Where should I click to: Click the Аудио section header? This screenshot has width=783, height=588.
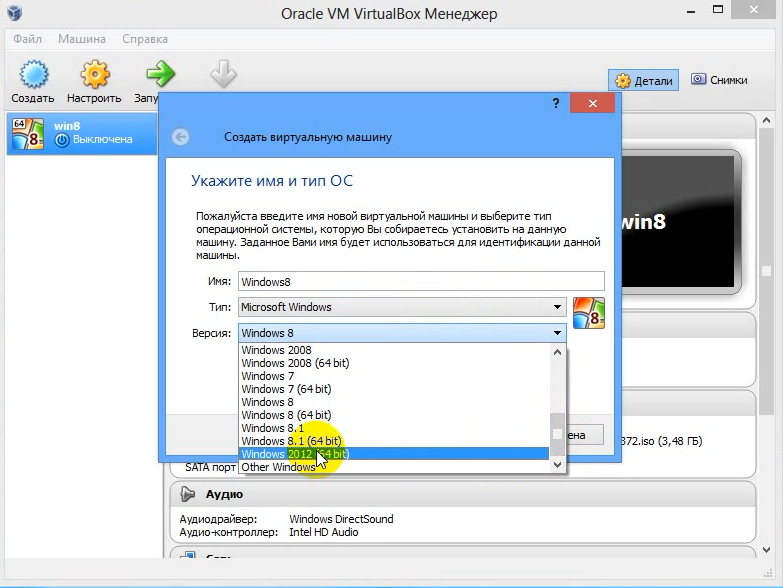pos(462,494)
